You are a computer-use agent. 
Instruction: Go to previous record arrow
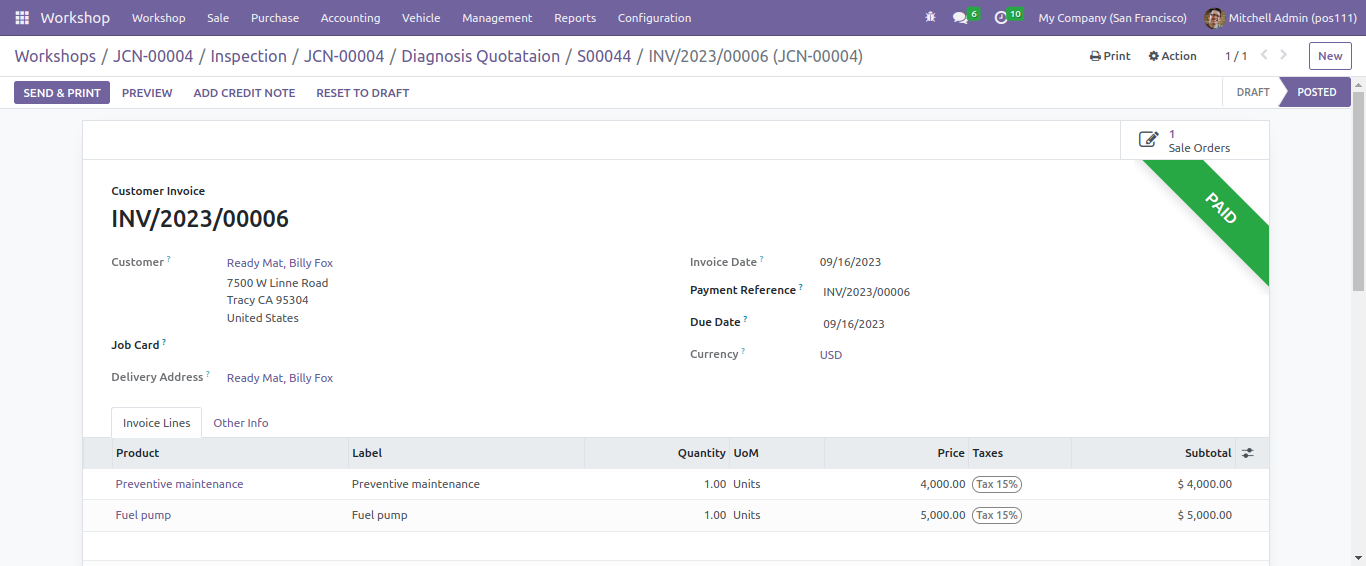click(x=1265, y=56)
